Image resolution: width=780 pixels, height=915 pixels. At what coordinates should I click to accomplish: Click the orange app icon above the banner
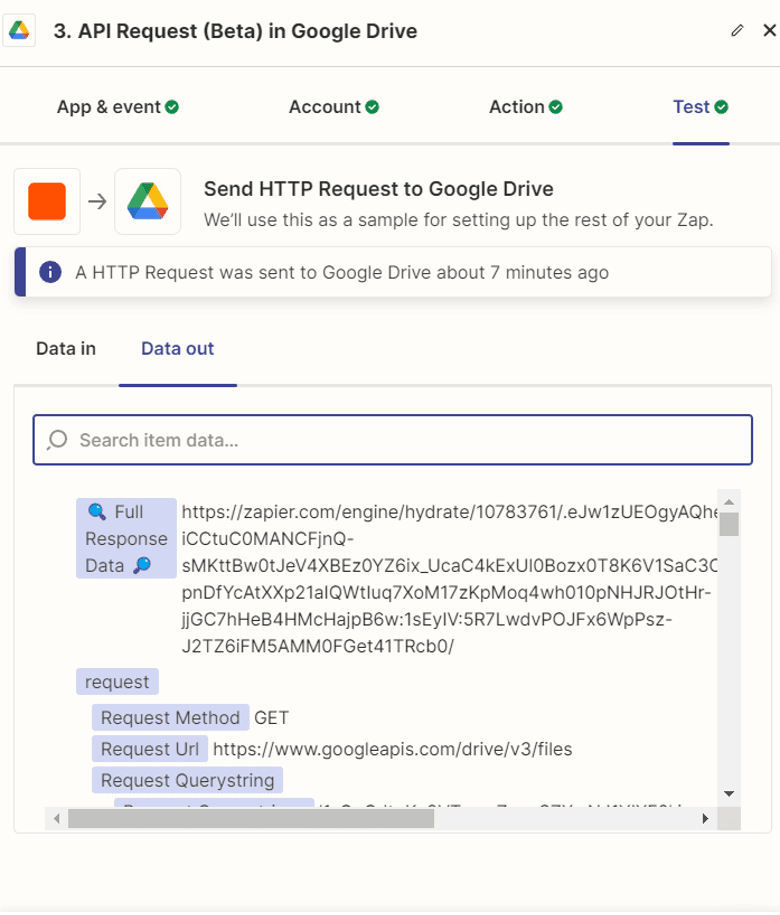[x=46, y=200]
